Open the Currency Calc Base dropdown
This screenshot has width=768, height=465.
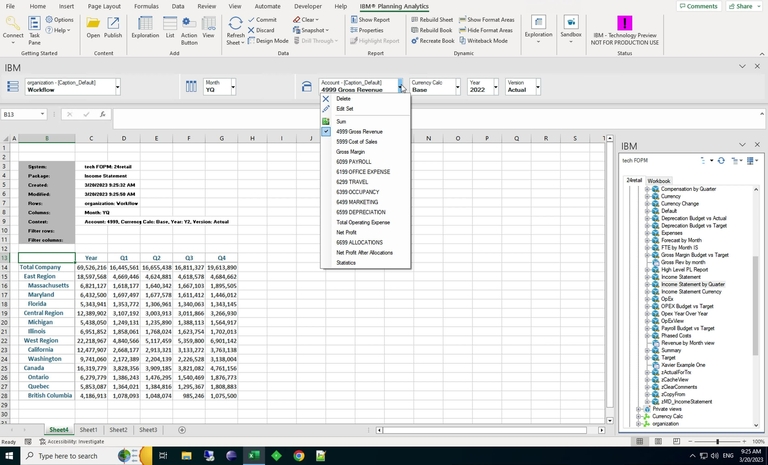pos(457,87)
